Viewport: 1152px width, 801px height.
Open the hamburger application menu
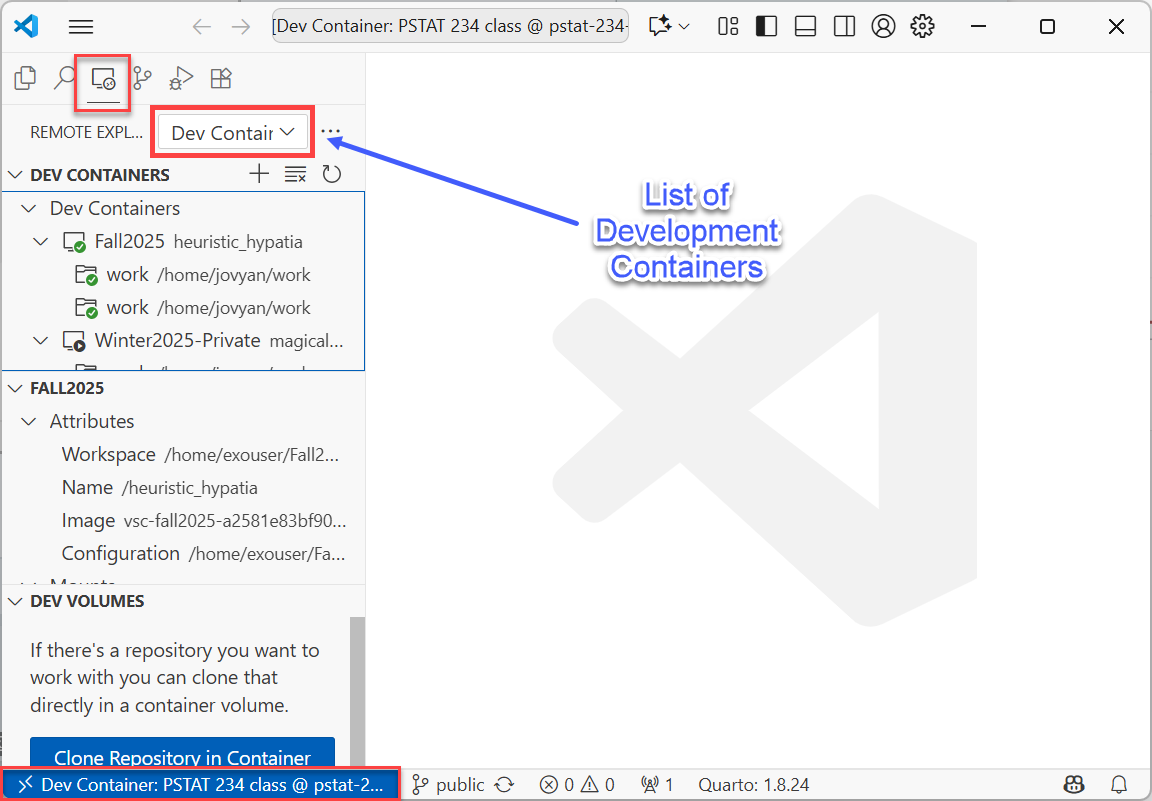pos(81,27)
